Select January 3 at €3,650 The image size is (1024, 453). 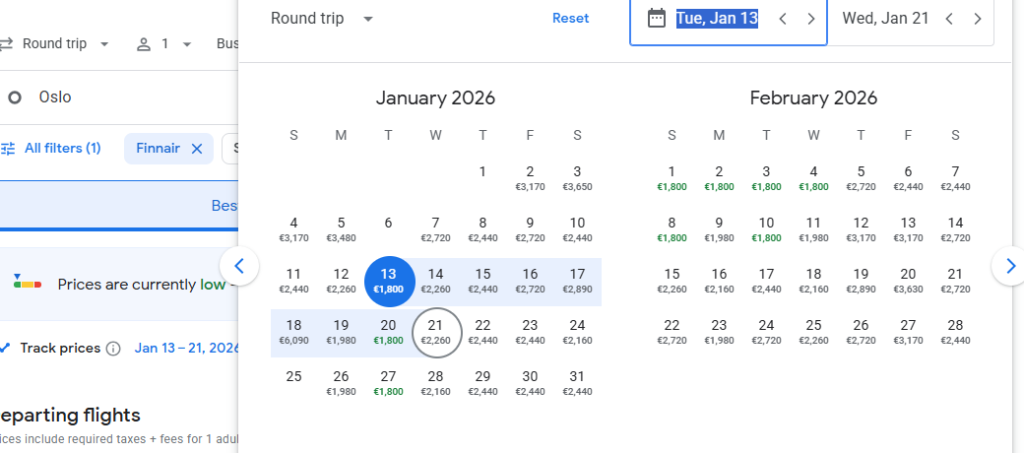pyautogui.click(x=577, y=178)
